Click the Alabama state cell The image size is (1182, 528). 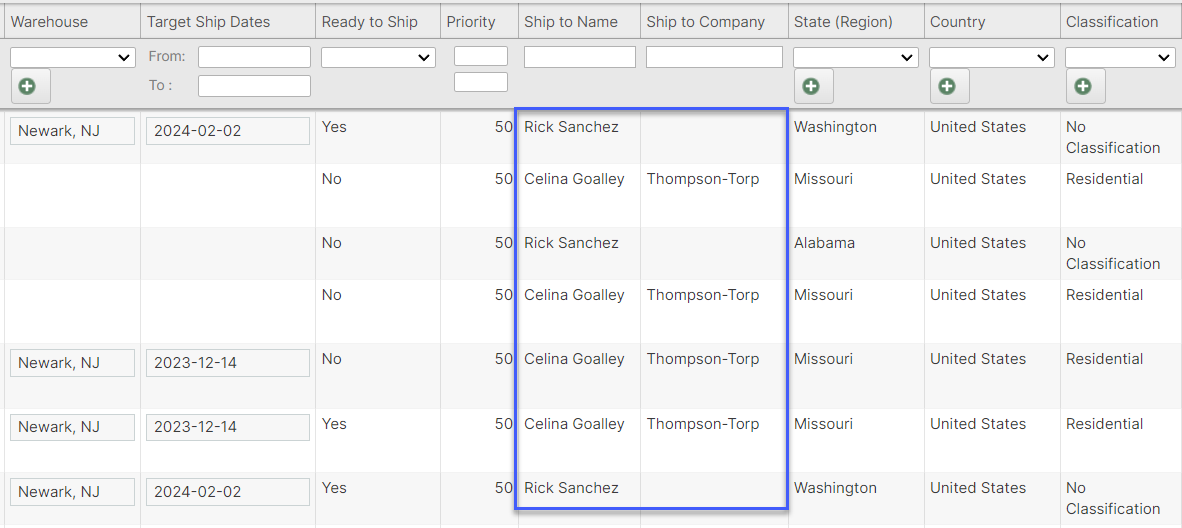tap(824, 243)
